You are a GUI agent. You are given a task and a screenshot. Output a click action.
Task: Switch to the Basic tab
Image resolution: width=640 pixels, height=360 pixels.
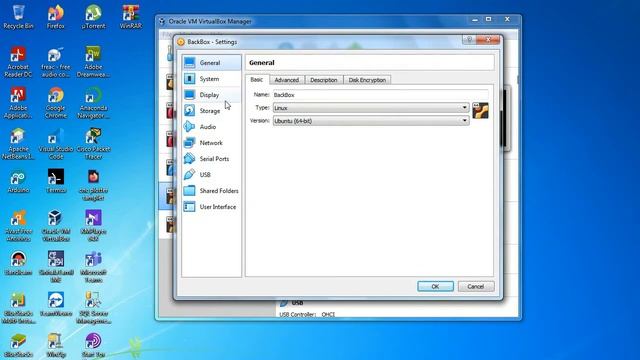257,80
